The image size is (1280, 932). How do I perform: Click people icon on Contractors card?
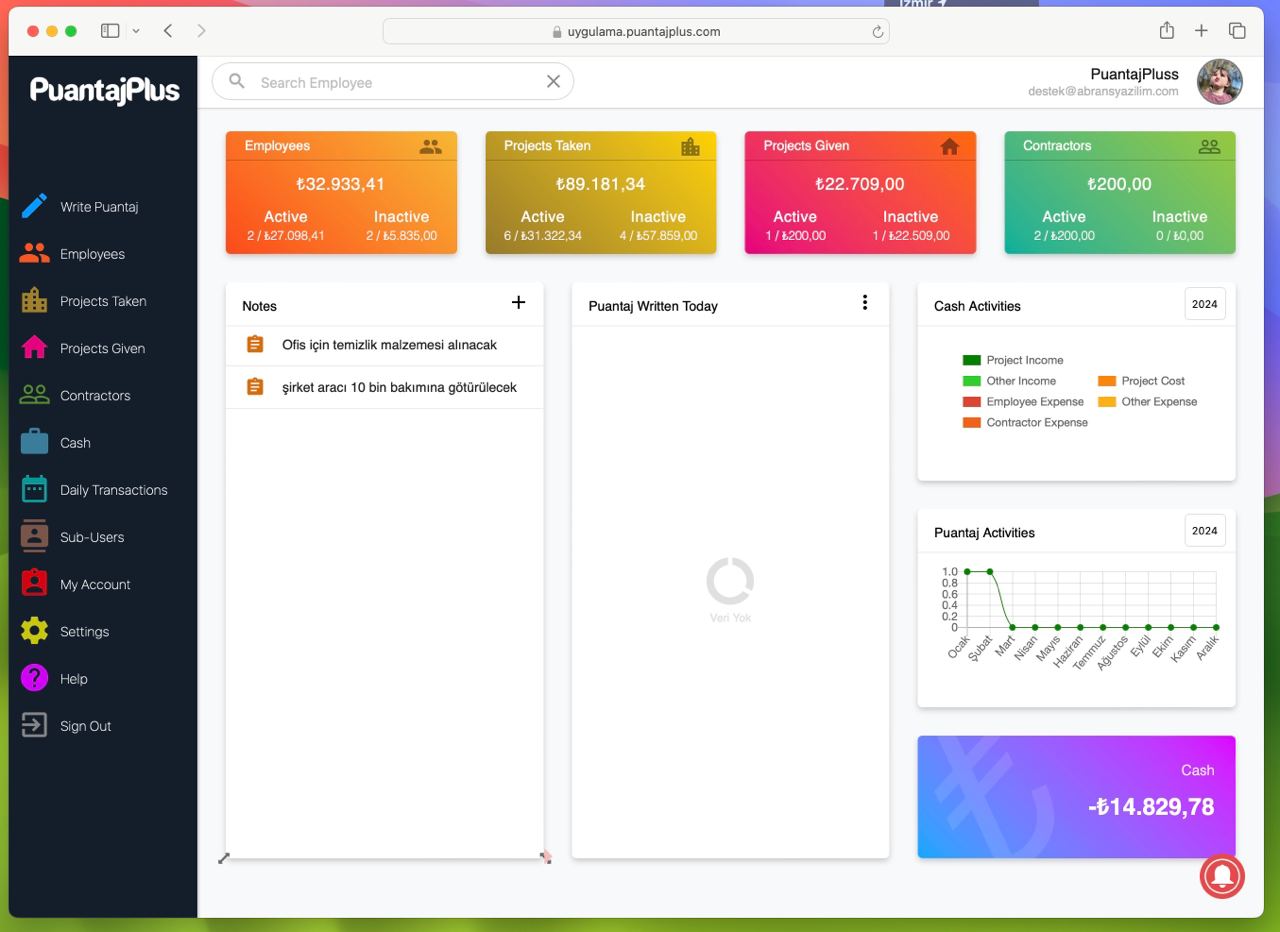point(1209,146)
